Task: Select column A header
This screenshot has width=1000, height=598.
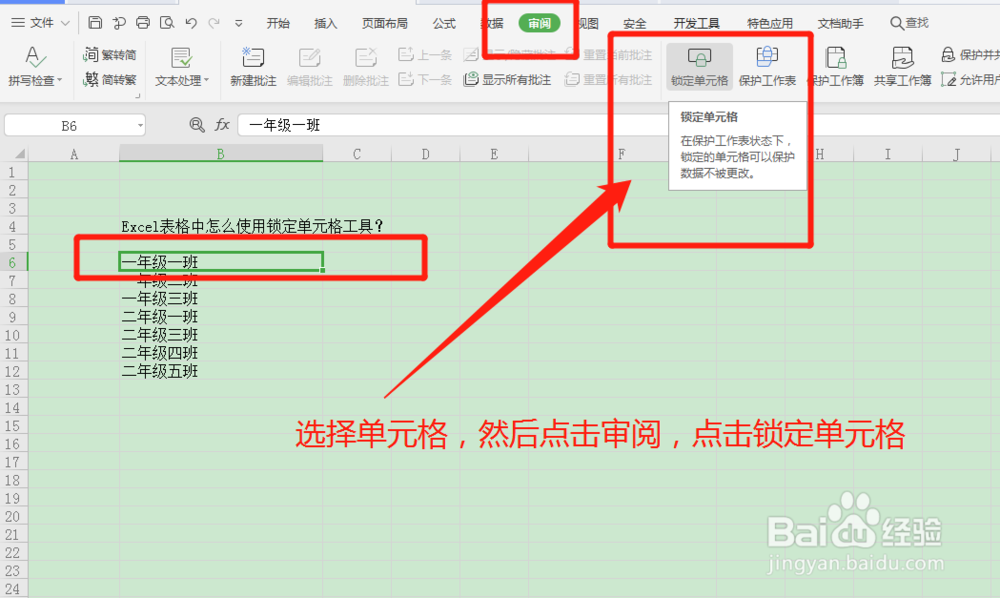Action: tap(74, 154)
